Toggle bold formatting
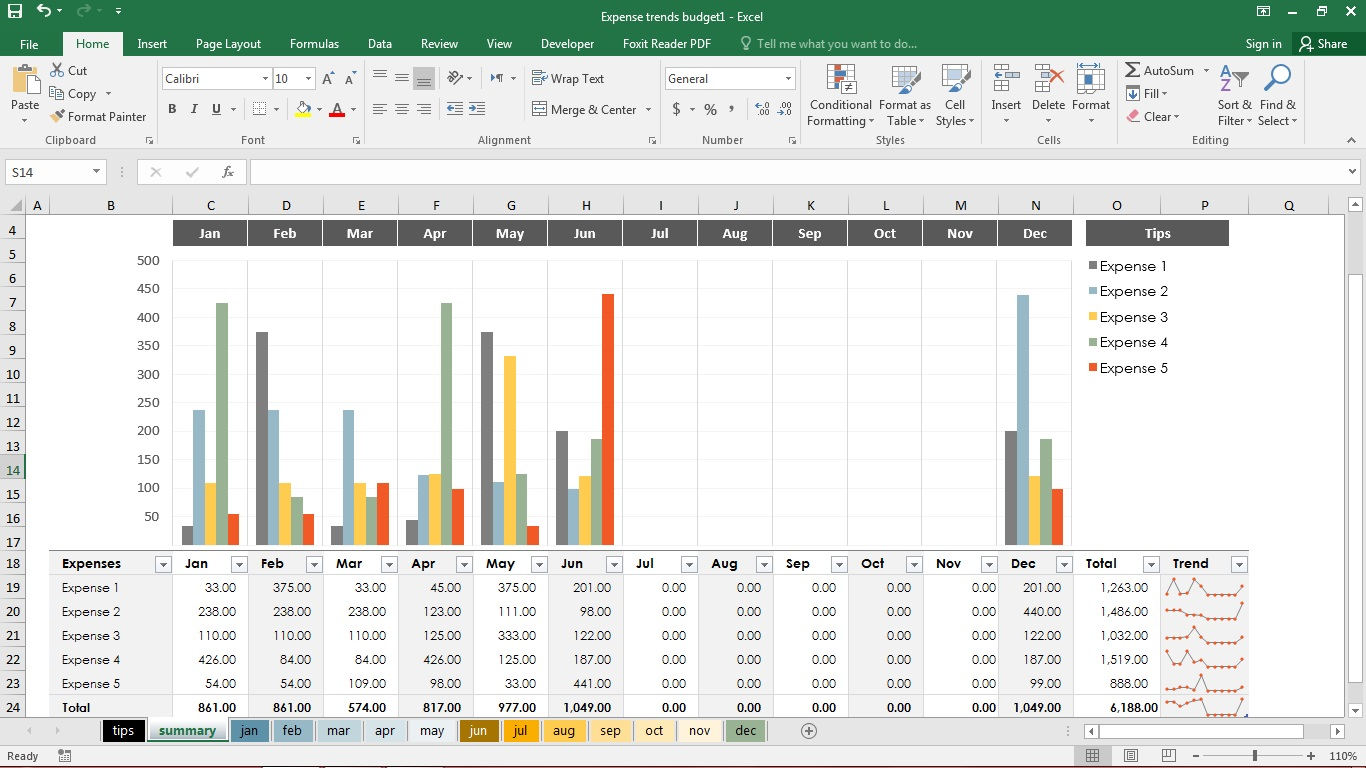This screenshot has width=1366, height=768. 171,109
